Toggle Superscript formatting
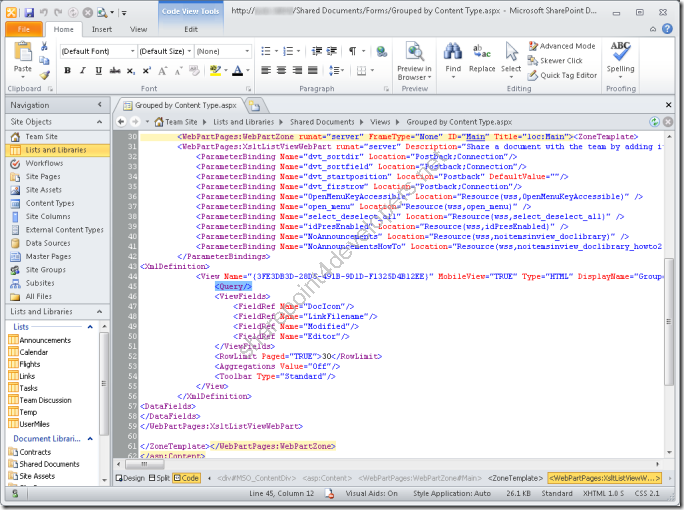This screenshot has width=684, height=510. [x=146, y=70]
